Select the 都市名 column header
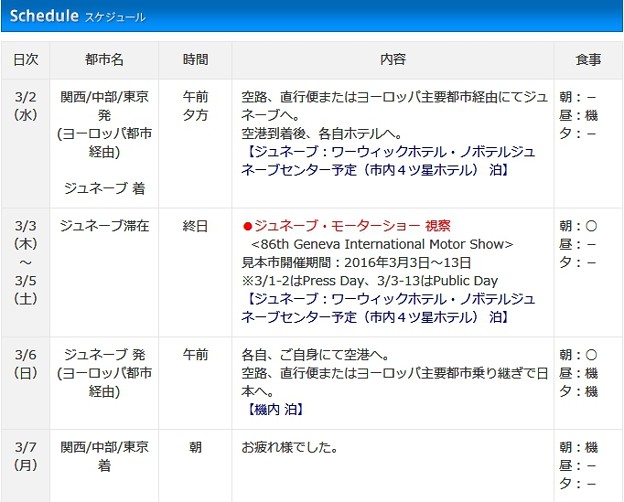 [104, 60]
